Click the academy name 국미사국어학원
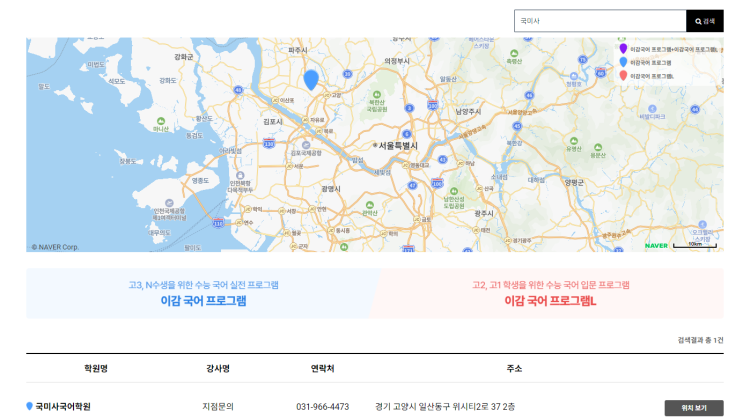Viewport: 743px width, 420px height. [x=63, y=406]
